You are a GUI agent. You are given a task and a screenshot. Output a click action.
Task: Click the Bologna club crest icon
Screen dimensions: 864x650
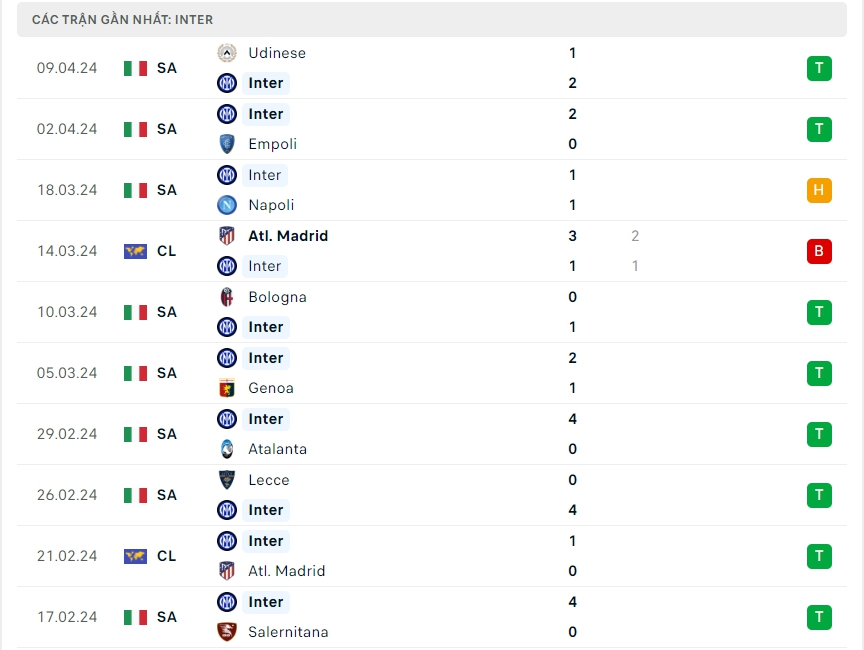(227, 297)
